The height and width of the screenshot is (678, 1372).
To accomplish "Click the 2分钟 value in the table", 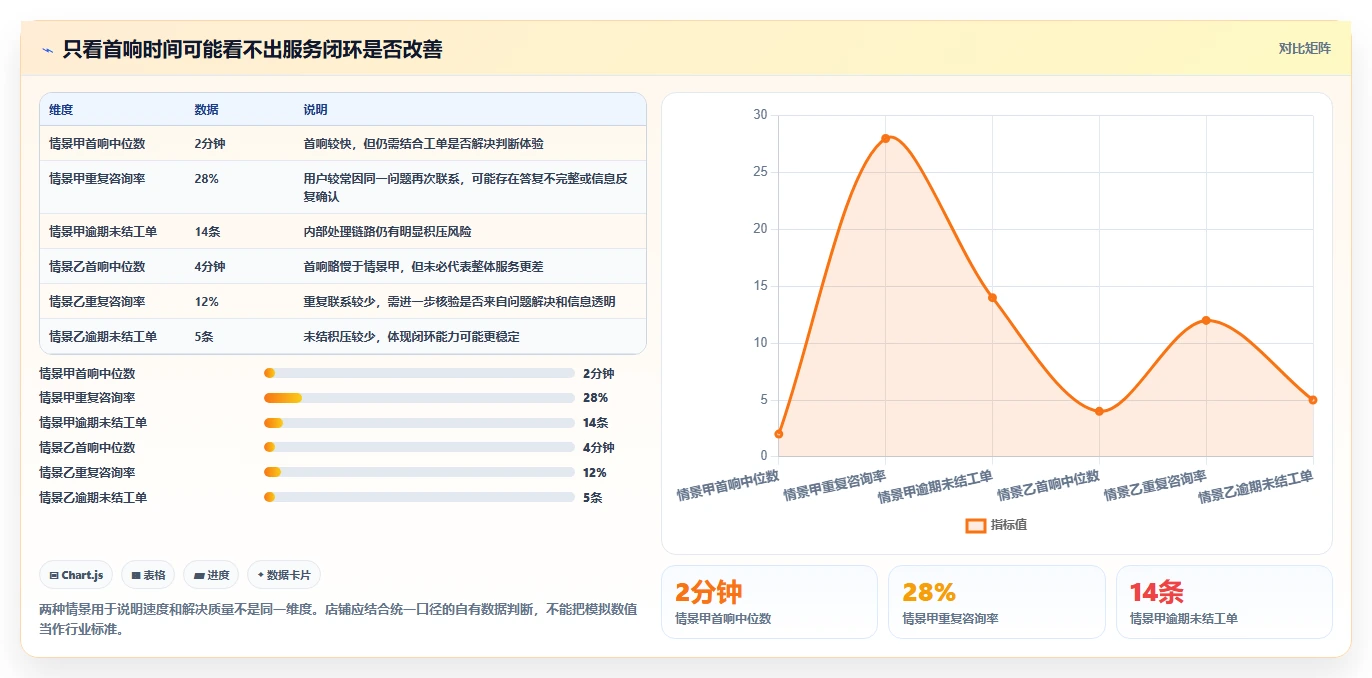I will click(210, 144).
